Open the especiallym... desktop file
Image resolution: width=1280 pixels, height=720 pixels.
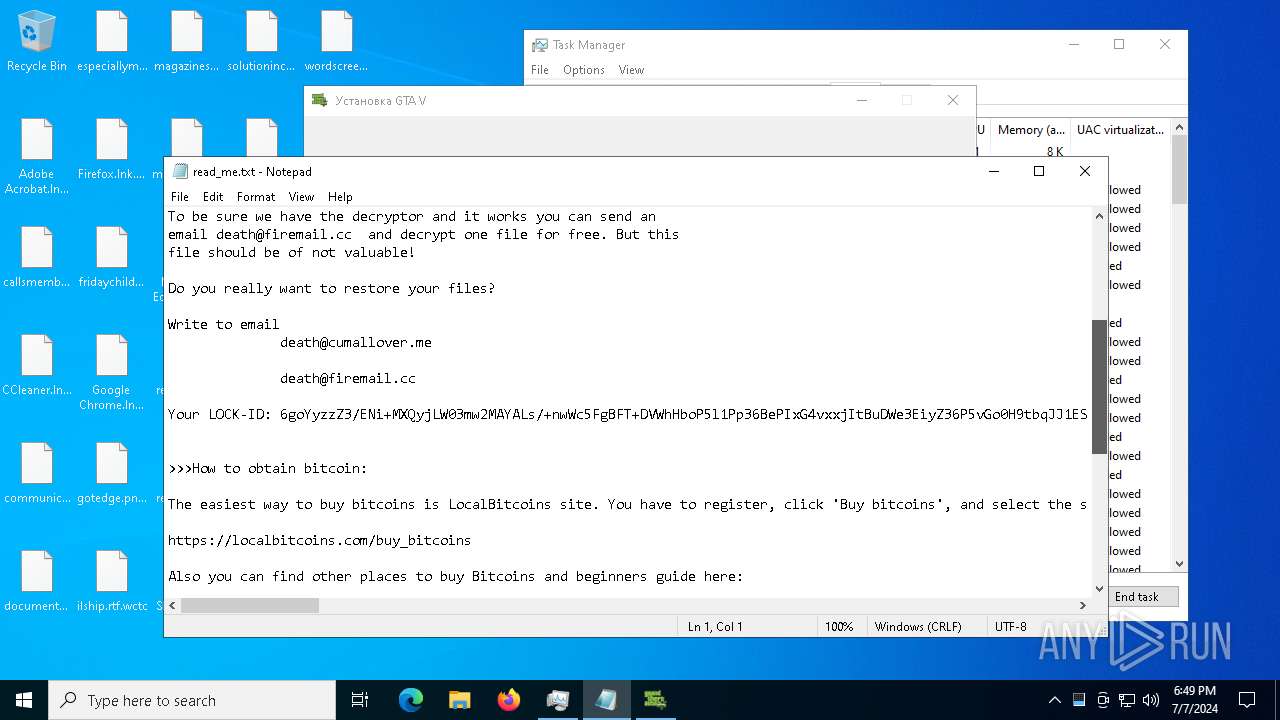[x=112, y=42]
